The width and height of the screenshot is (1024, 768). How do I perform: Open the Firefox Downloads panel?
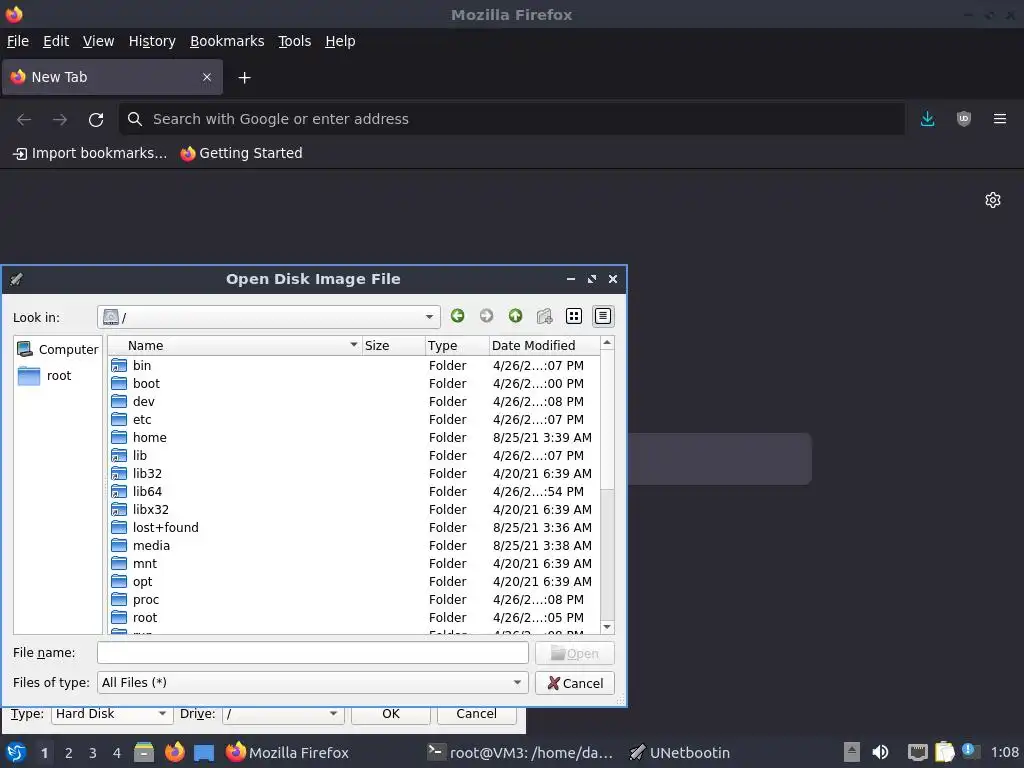(927, 119)
